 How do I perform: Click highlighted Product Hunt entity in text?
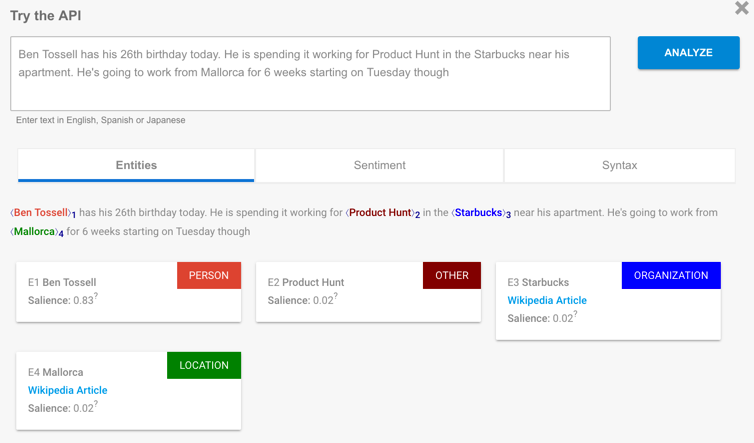click(380, 213)
